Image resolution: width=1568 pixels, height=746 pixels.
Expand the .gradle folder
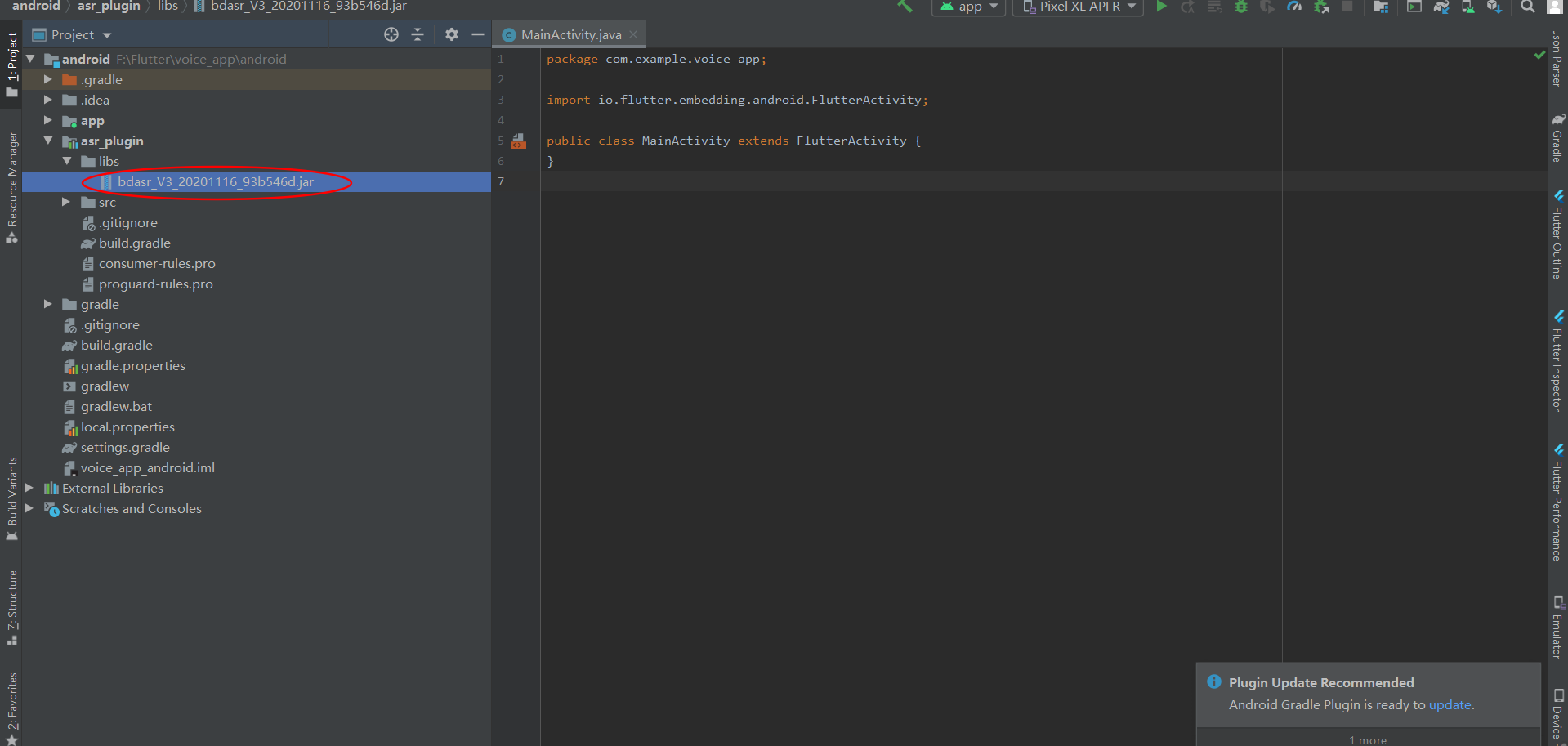point(48,79)
